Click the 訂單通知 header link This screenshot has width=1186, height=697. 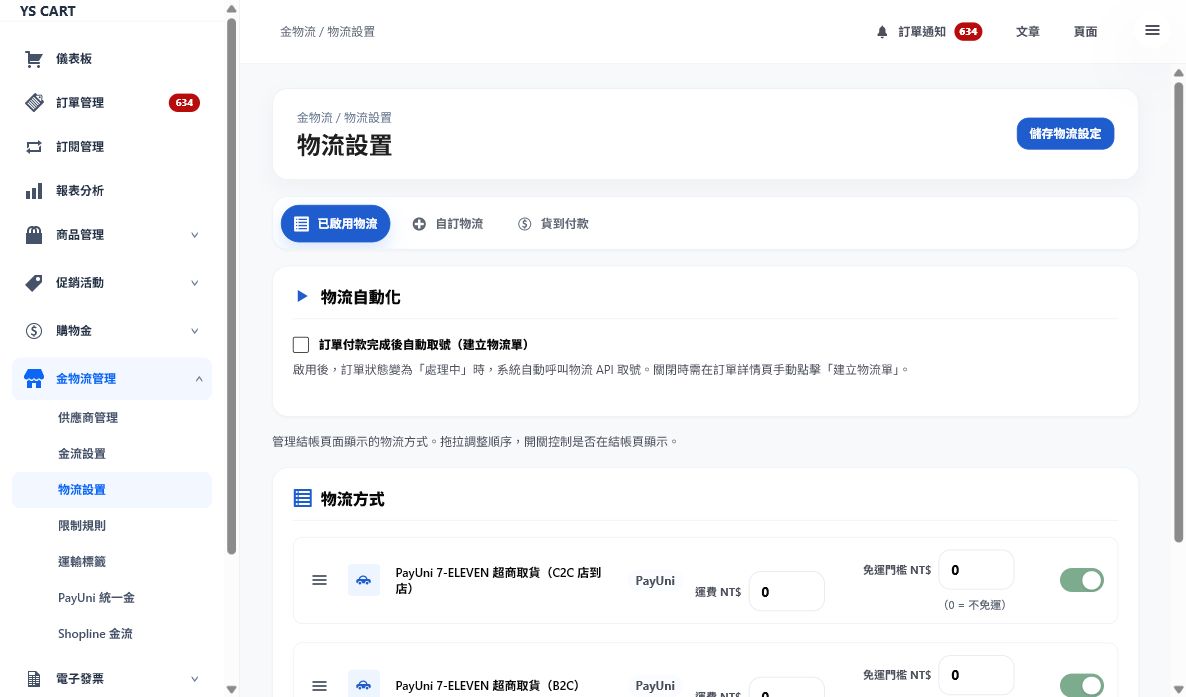[922, 32]
